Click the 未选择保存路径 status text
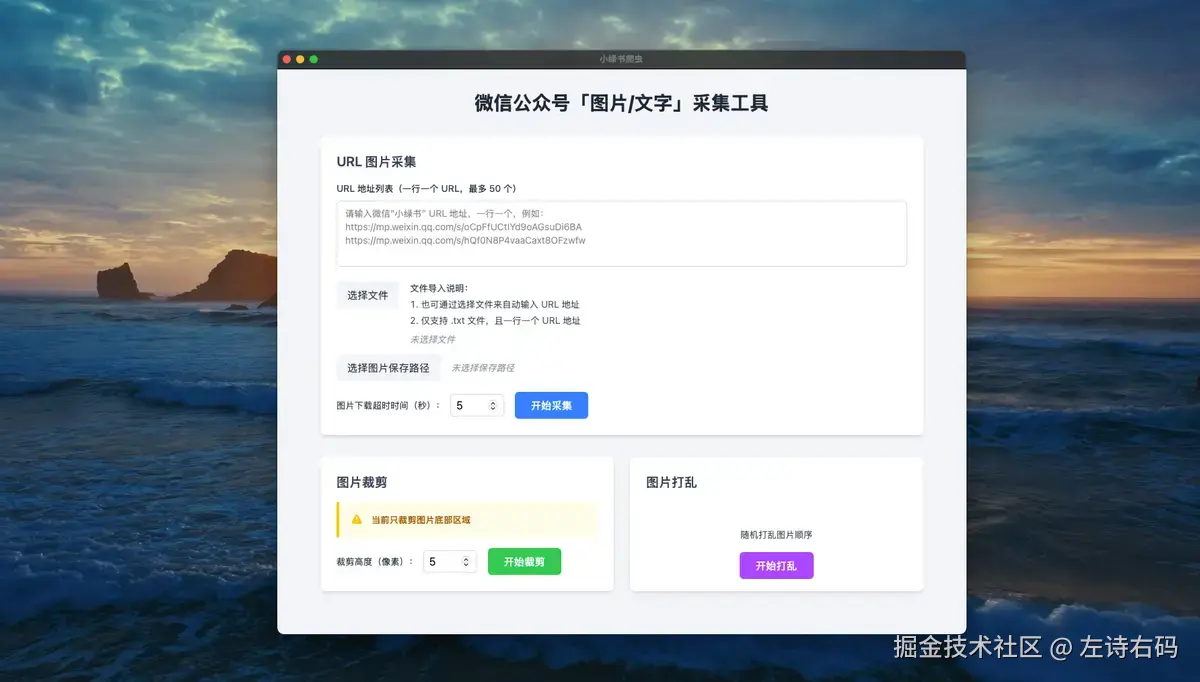This screenshot has height=682, width=1200. [x=483, y=368]
